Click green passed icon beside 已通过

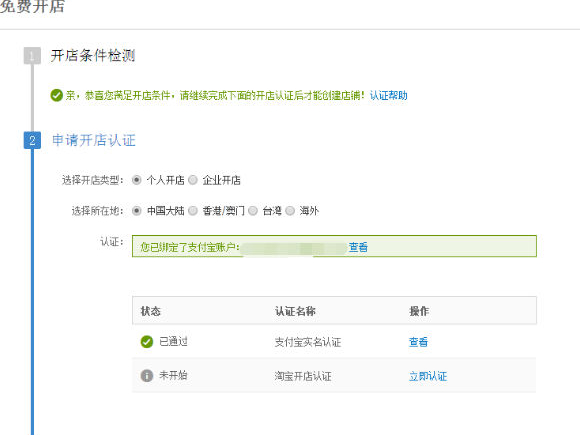[147, 341]
